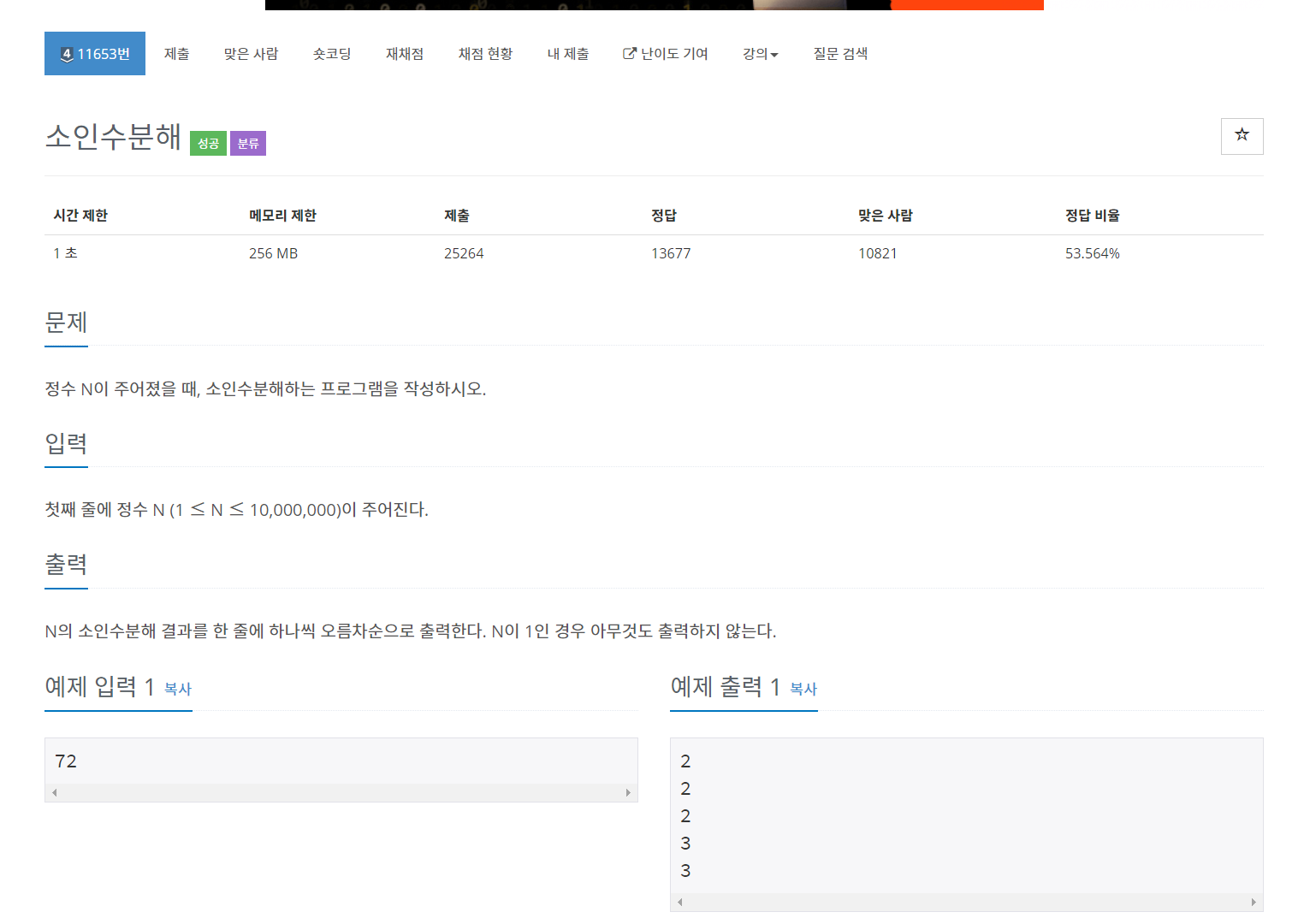Click the 13677 correct answers value
The image size is (1298, 924).
671,253
